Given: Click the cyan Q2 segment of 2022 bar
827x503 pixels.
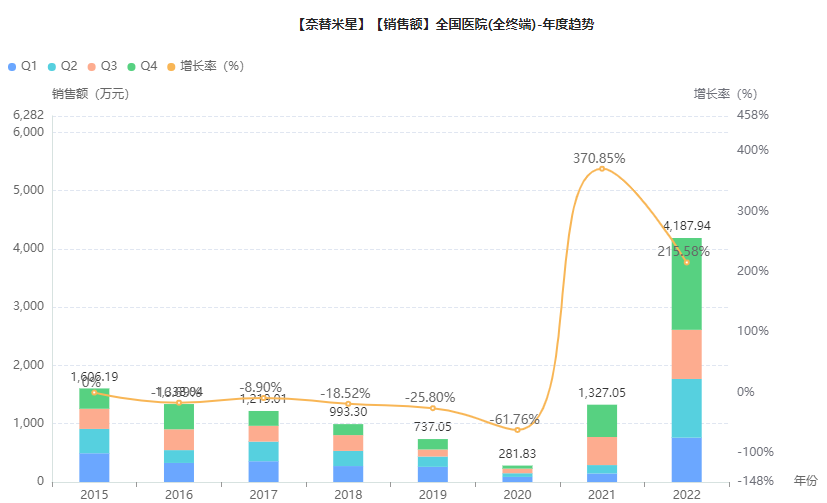Looking at the screenshot, I should pyautogui.click(x=686, y=408).
